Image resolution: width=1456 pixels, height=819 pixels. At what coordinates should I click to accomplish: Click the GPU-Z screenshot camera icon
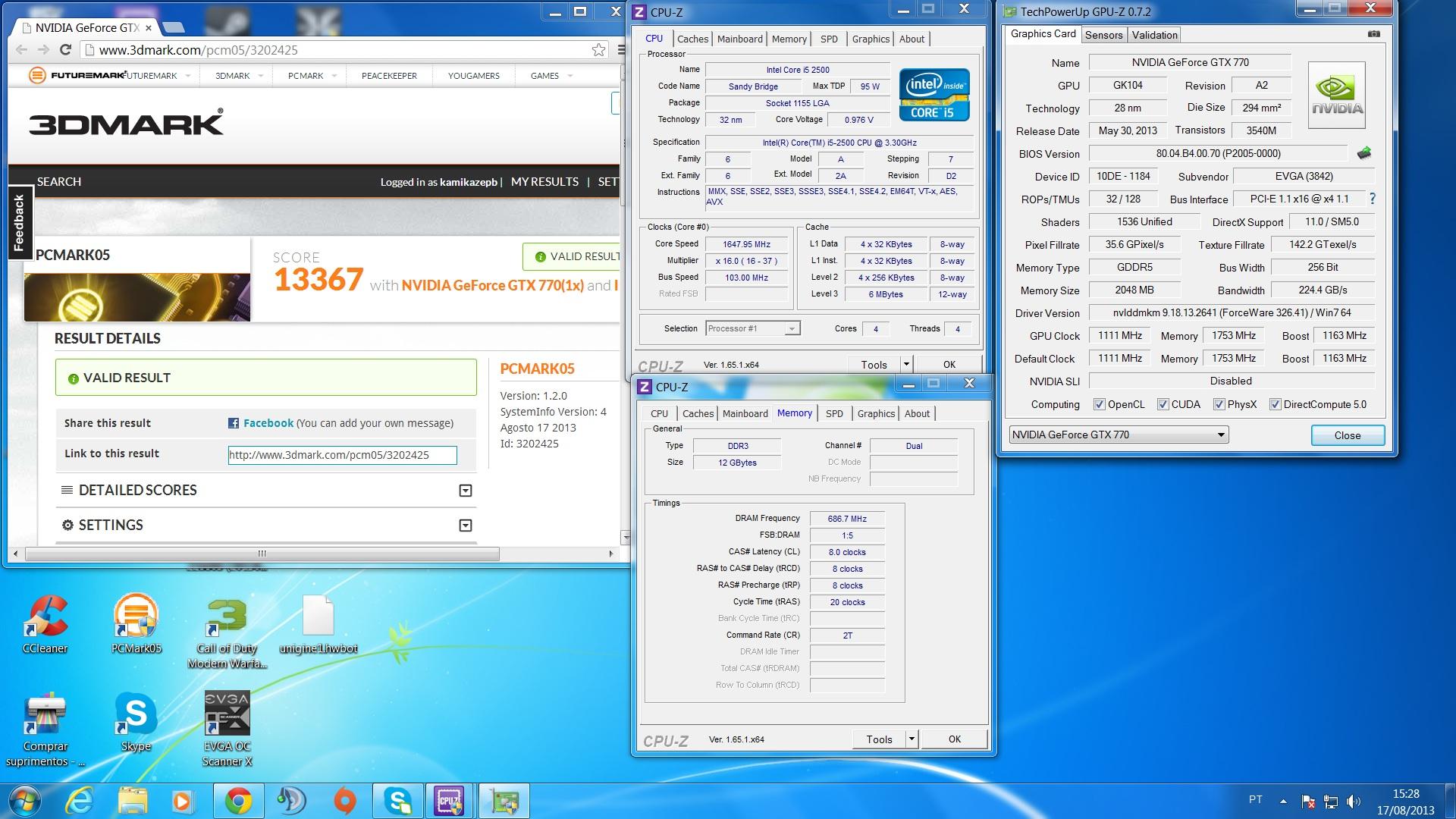tap(1374, 34)
